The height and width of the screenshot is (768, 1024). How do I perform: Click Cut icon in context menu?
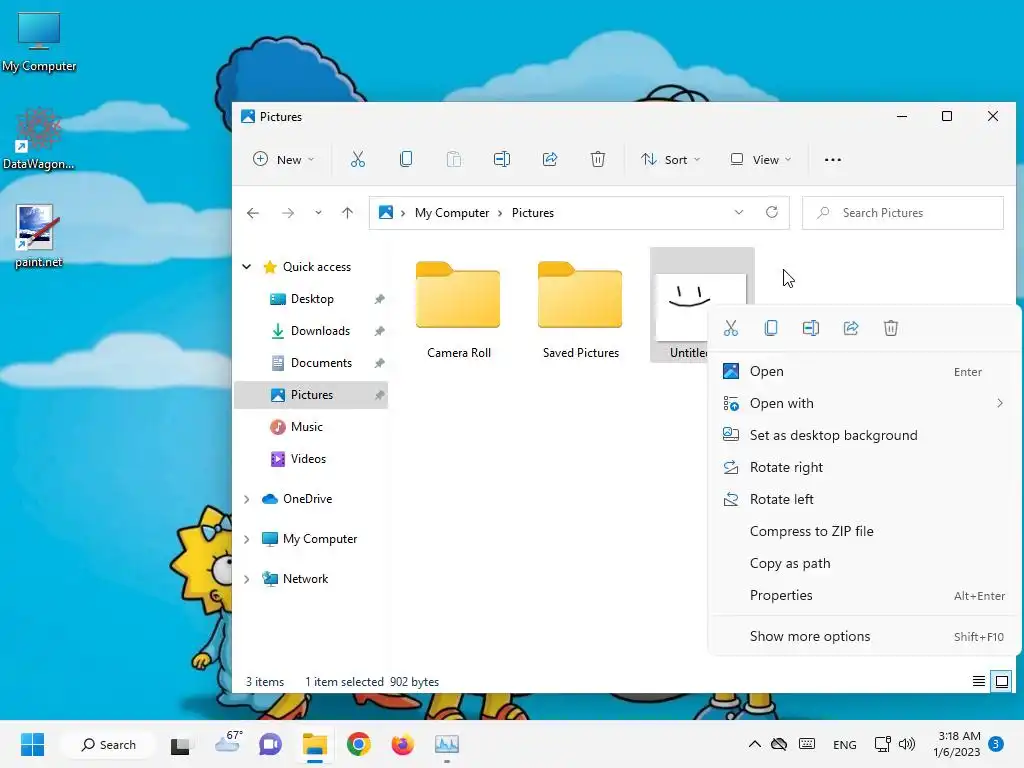tap(731, 328)
